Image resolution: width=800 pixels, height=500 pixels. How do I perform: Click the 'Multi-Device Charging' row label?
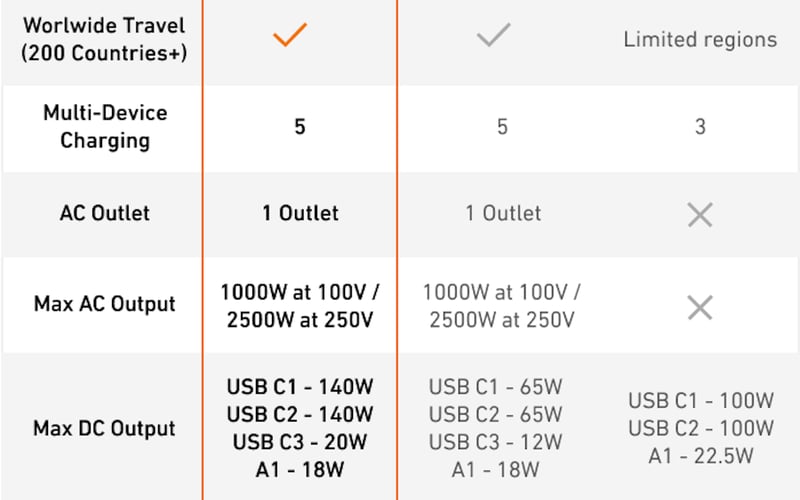104,126
